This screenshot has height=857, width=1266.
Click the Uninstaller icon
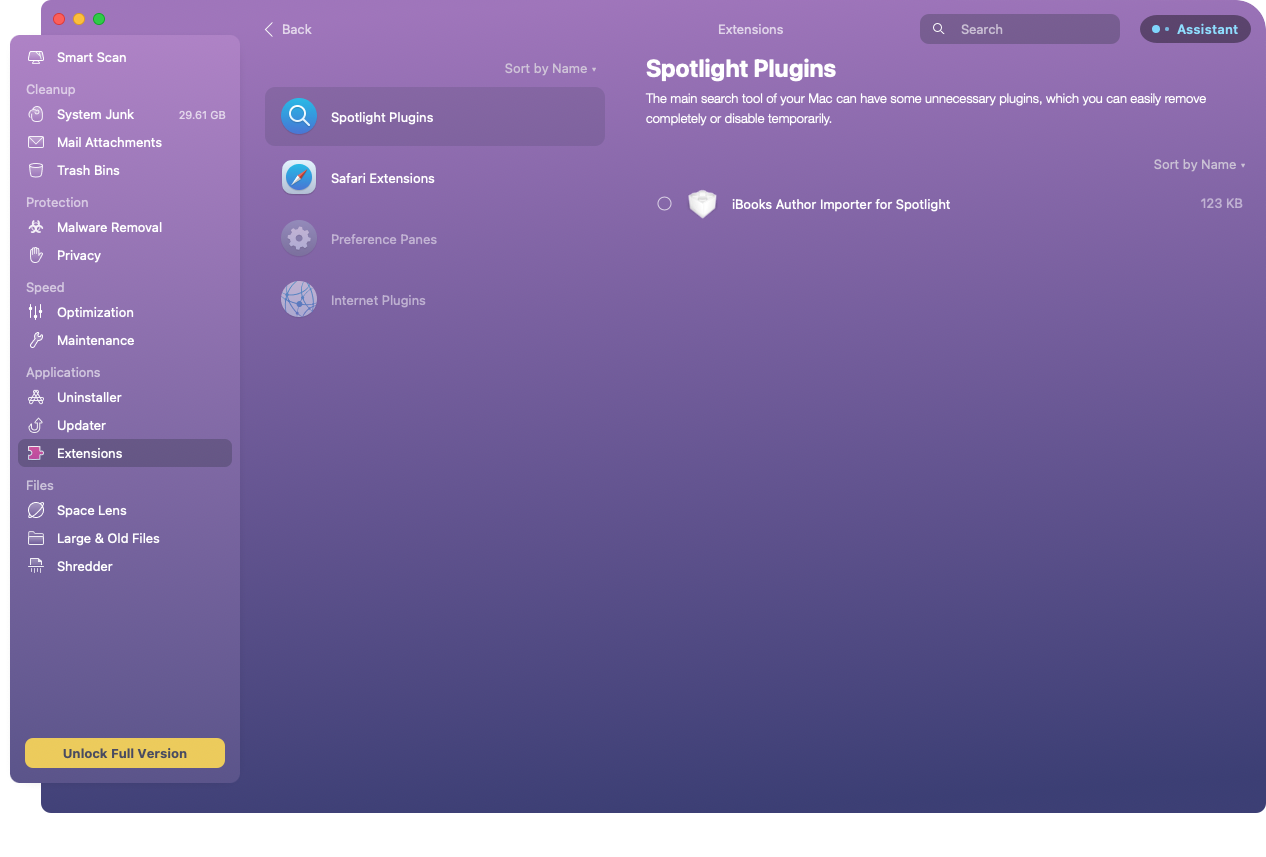tap(36, 397)
